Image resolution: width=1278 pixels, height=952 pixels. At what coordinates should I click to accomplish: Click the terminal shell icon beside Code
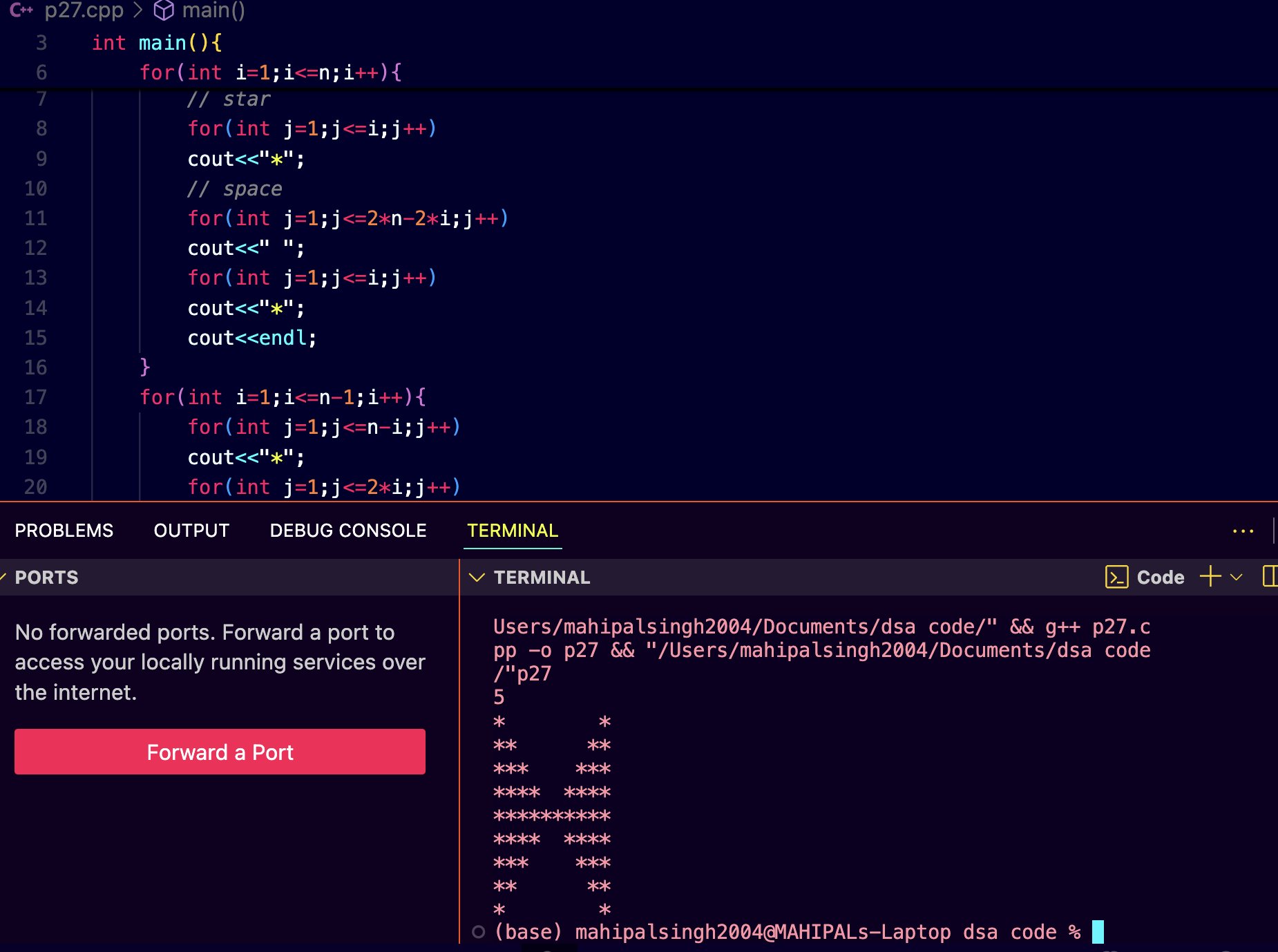(x=1116, y=577)
